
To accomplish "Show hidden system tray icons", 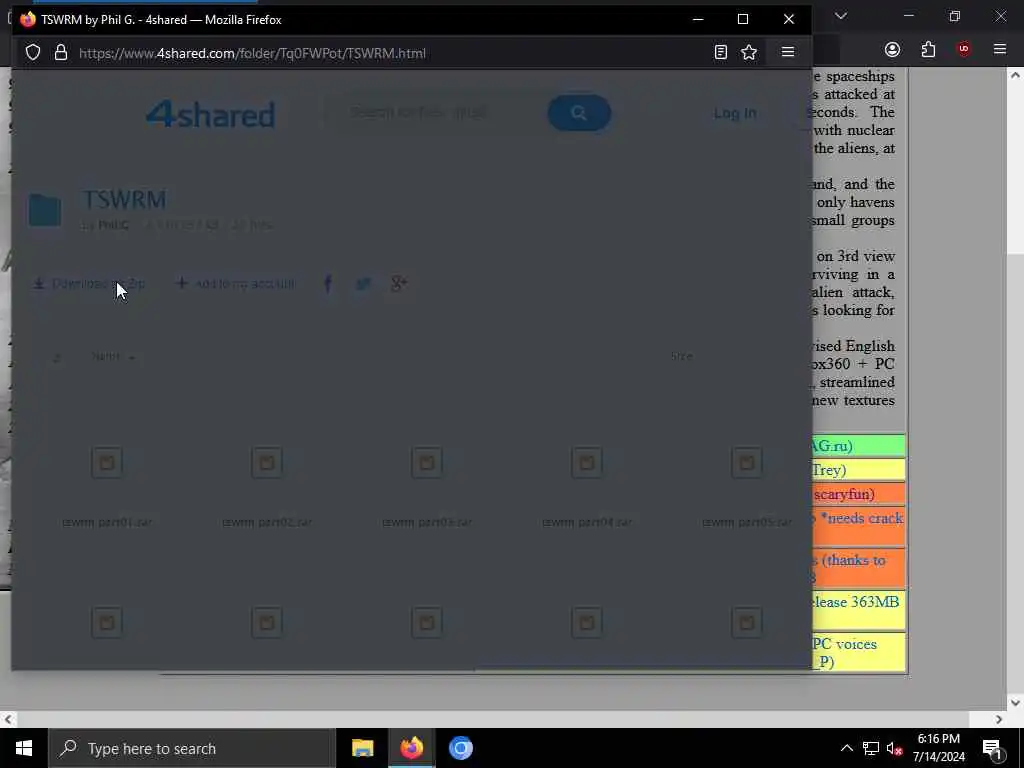I will click(846, 748).
